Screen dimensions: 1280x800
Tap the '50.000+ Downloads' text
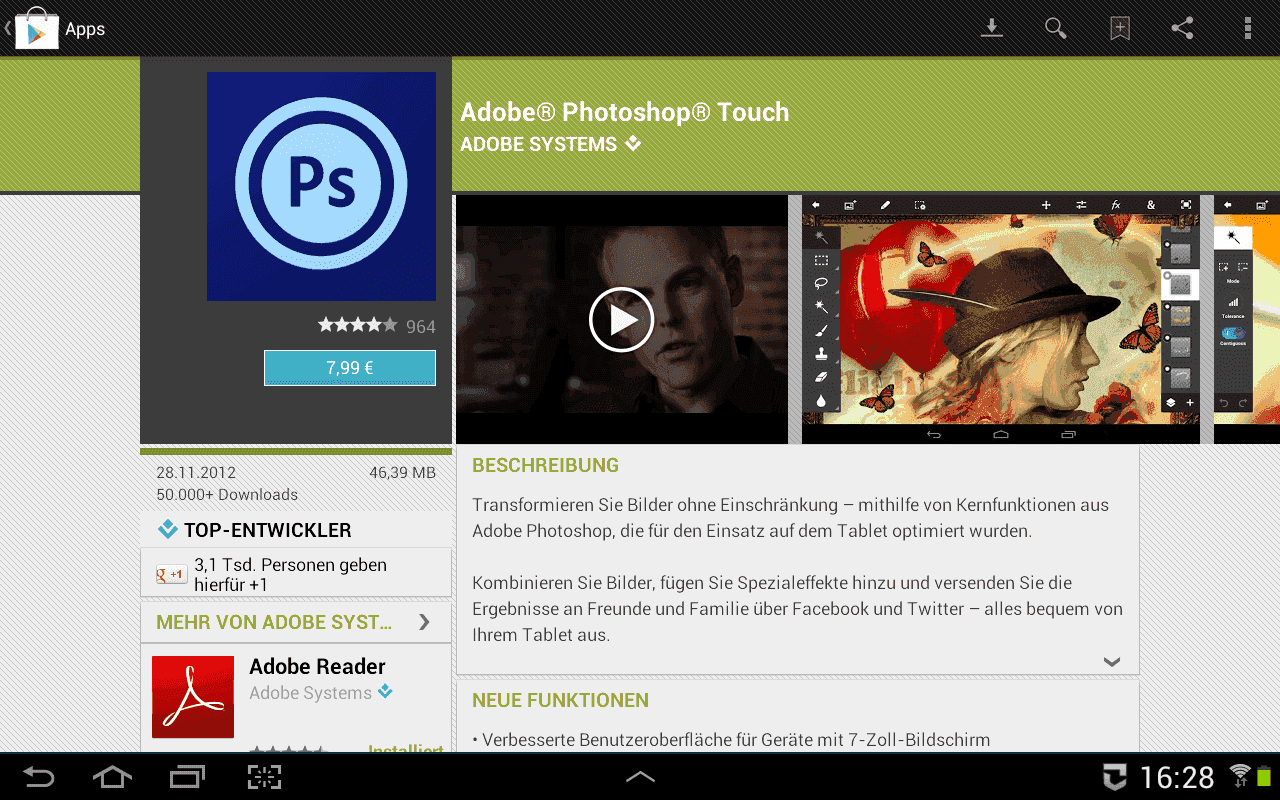tap(227, 494)
